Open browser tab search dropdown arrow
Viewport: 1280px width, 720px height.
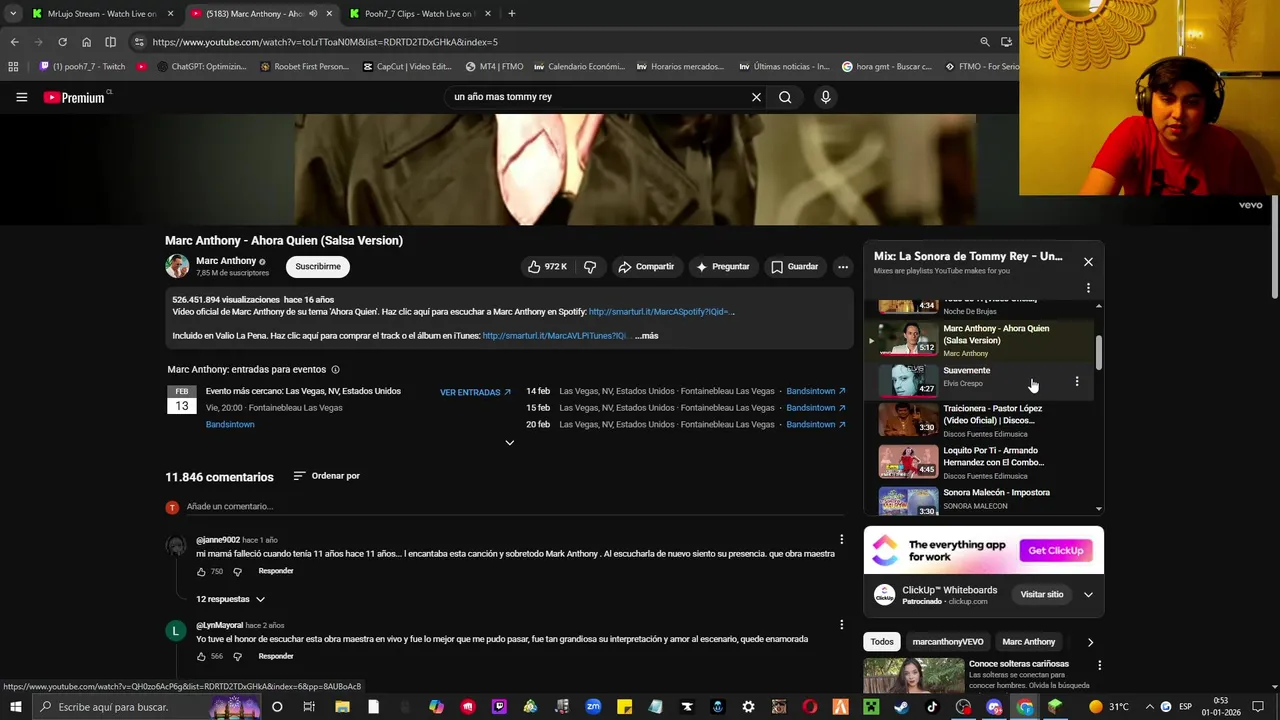pos(12,14)
